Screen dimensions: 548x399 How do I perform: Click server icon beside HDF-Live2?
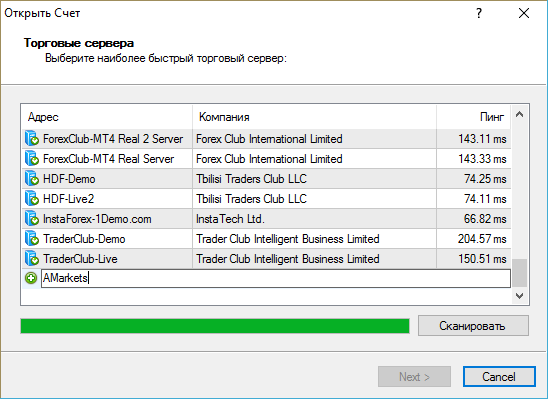tap(31, 198)
